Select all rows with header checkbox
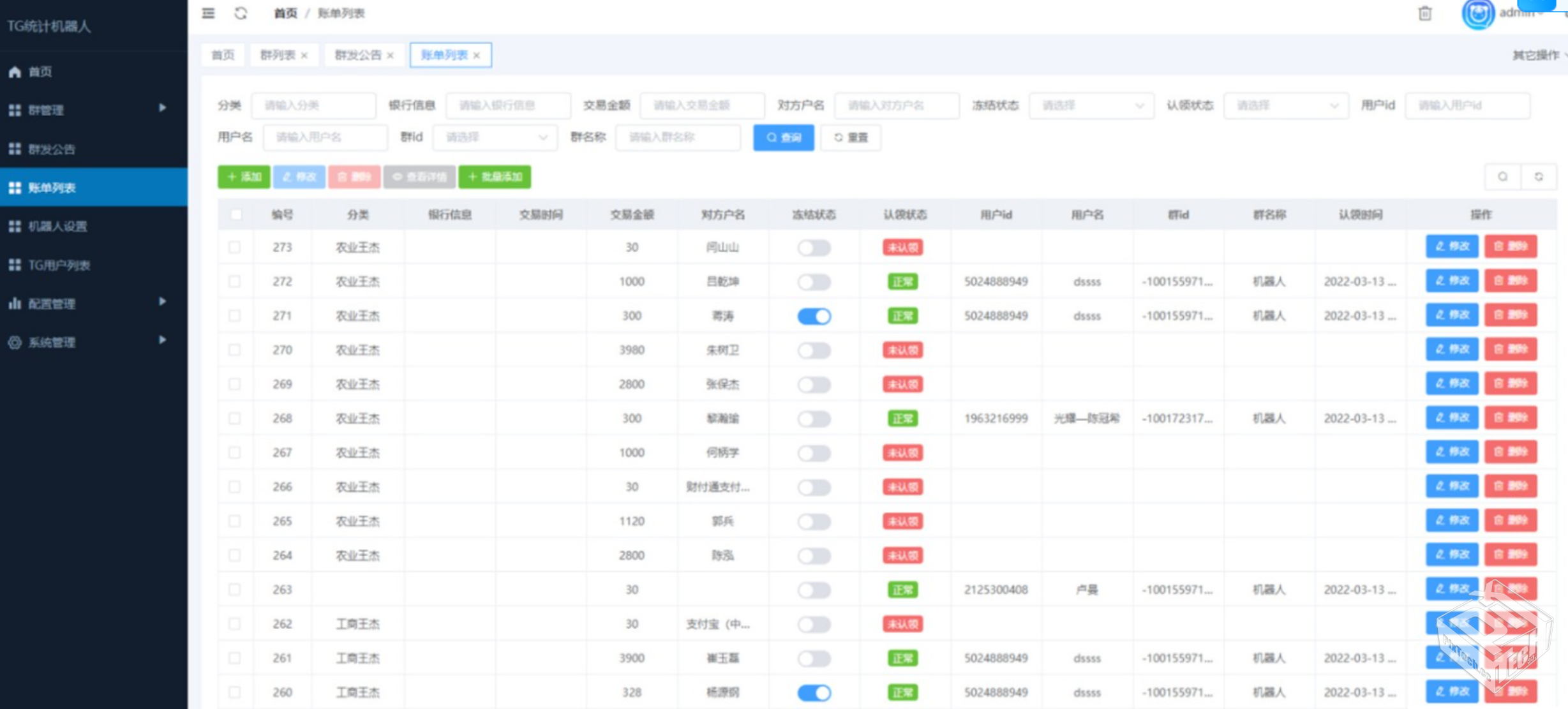Viewport: 1568px width, 709px height. tap(236, 214)
